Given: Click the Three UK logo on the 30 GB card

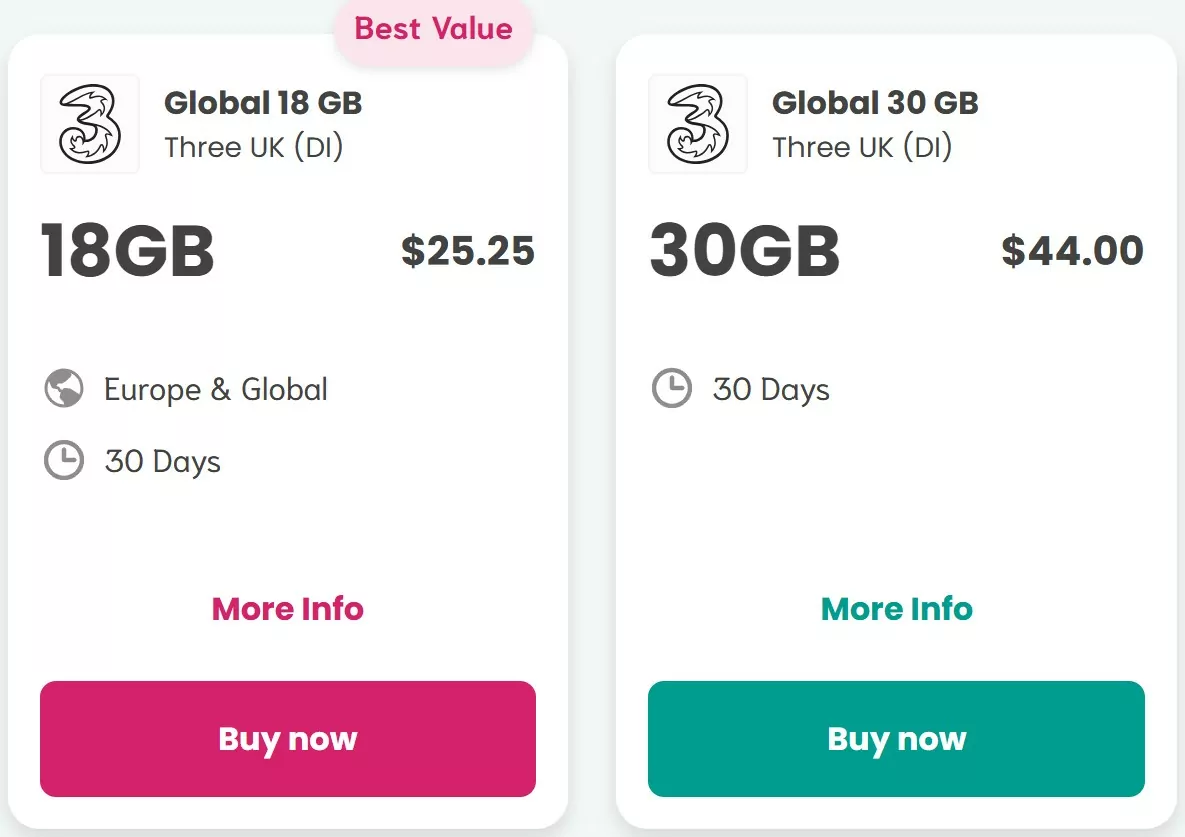Looking at the screenshot, I should pyautogui.click(x=697, y=124).
